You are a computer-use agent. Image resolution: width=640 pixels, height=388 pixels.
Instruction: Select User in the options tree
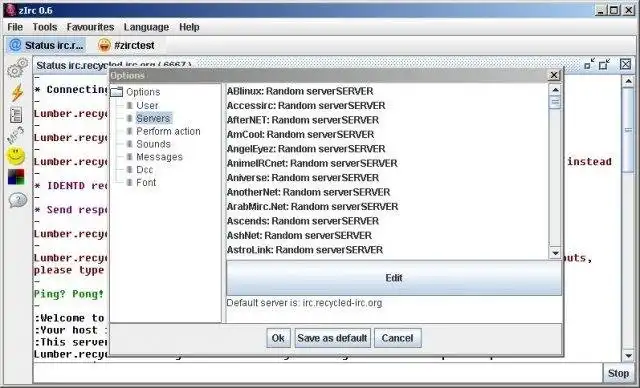147,105
